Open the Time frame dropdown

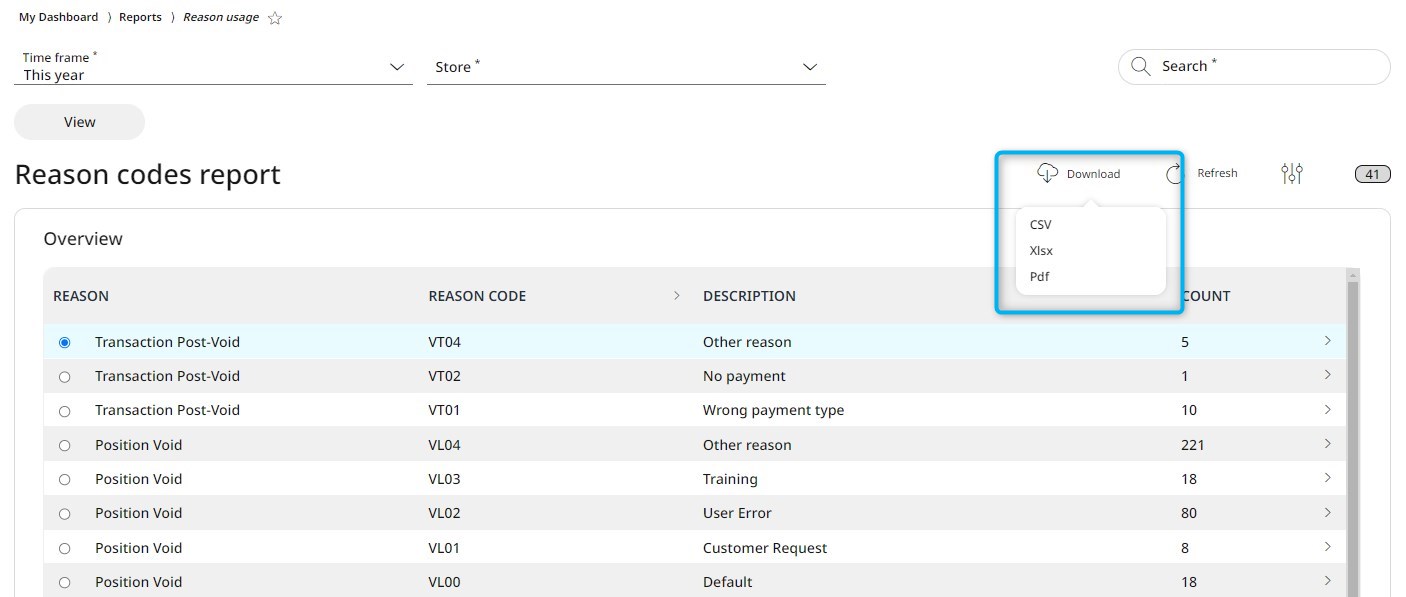pyautogui.click(x=213, y=67)
